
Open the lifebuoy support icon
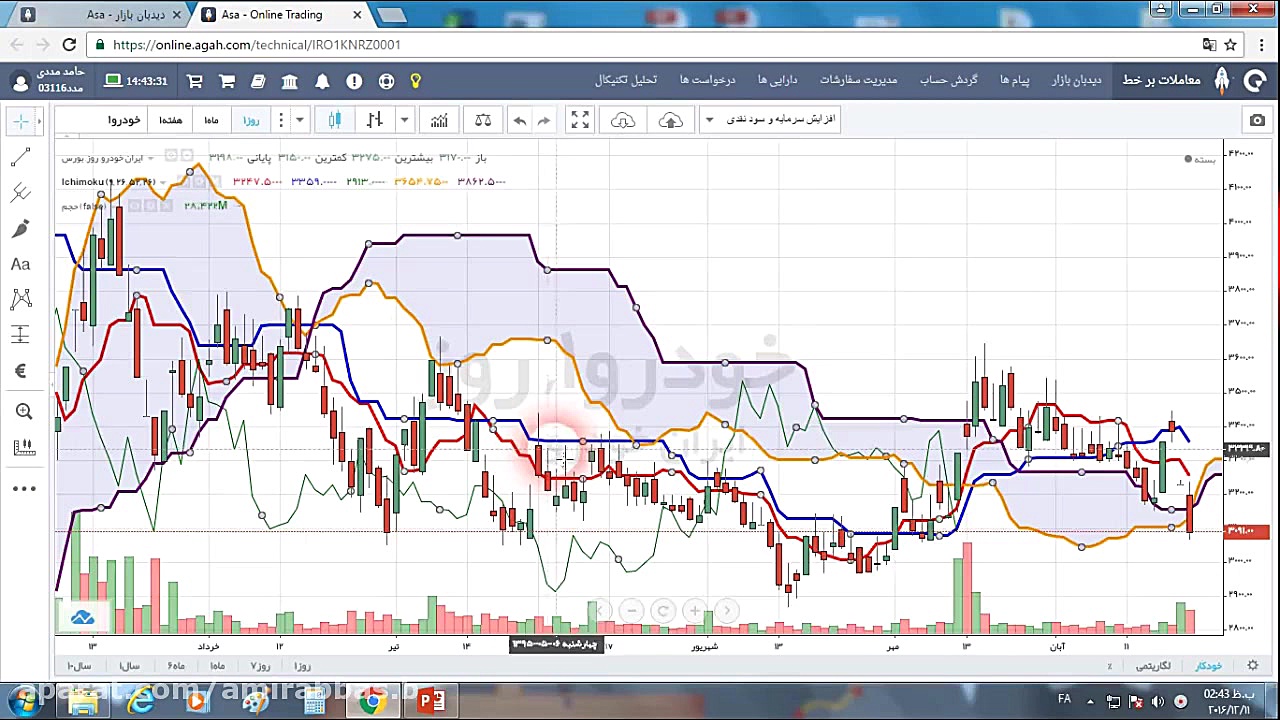tap(386, 81)
